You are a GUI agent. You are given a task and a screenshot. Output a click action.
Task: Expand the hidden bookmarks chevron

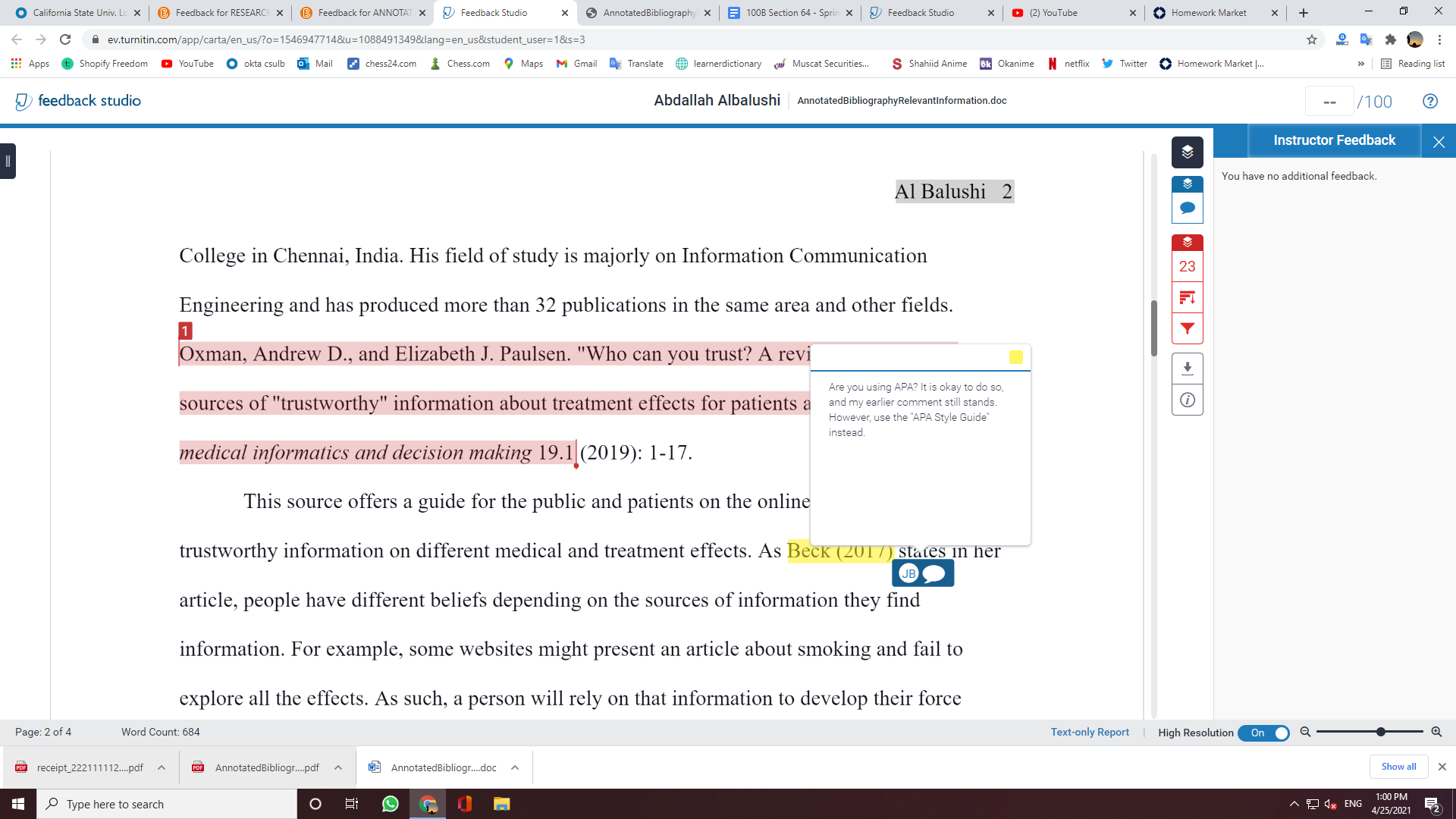(1360, 64)
